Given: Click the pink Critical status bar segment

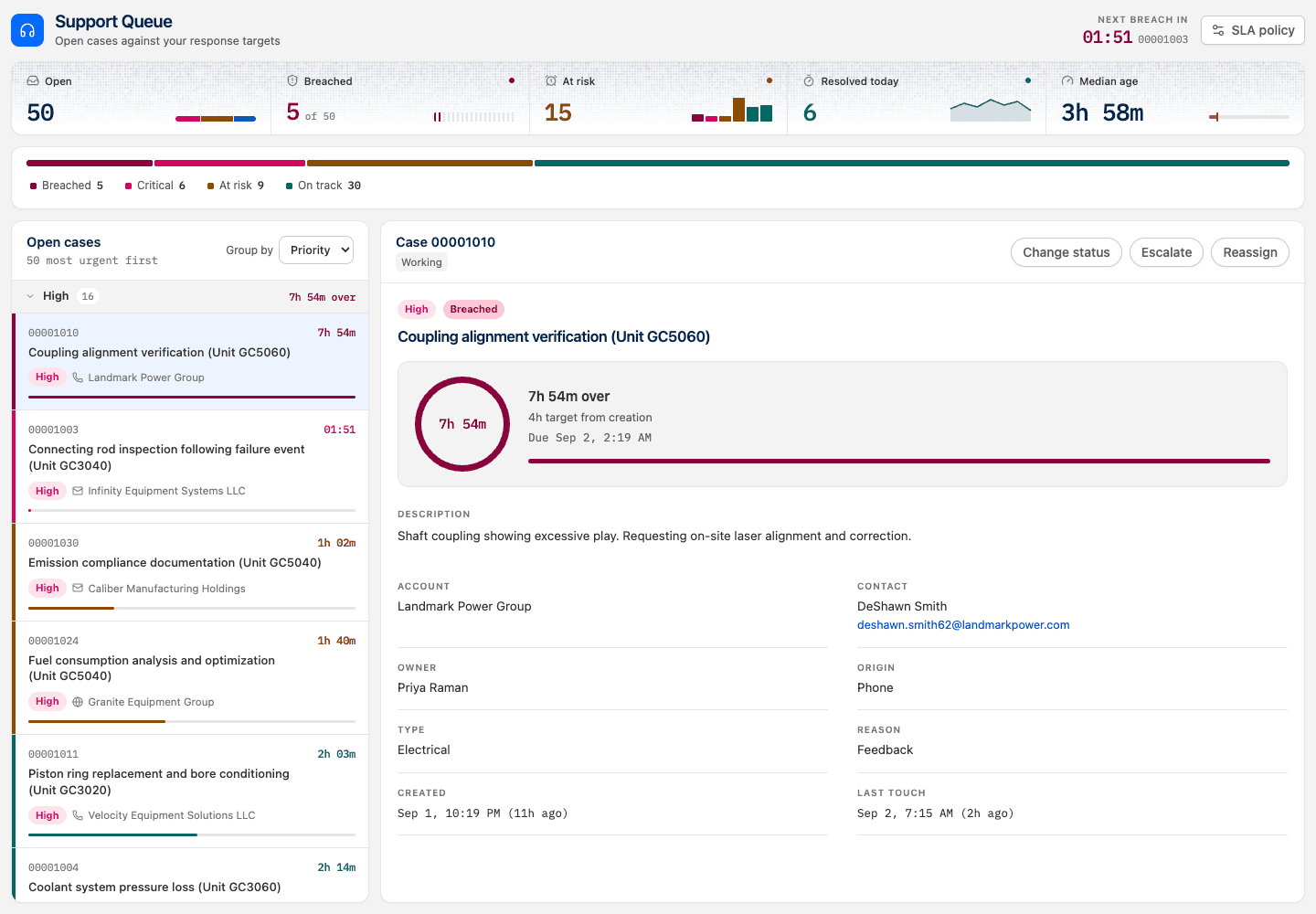Looking at the screenshot, I should click(x=229, y=164).
